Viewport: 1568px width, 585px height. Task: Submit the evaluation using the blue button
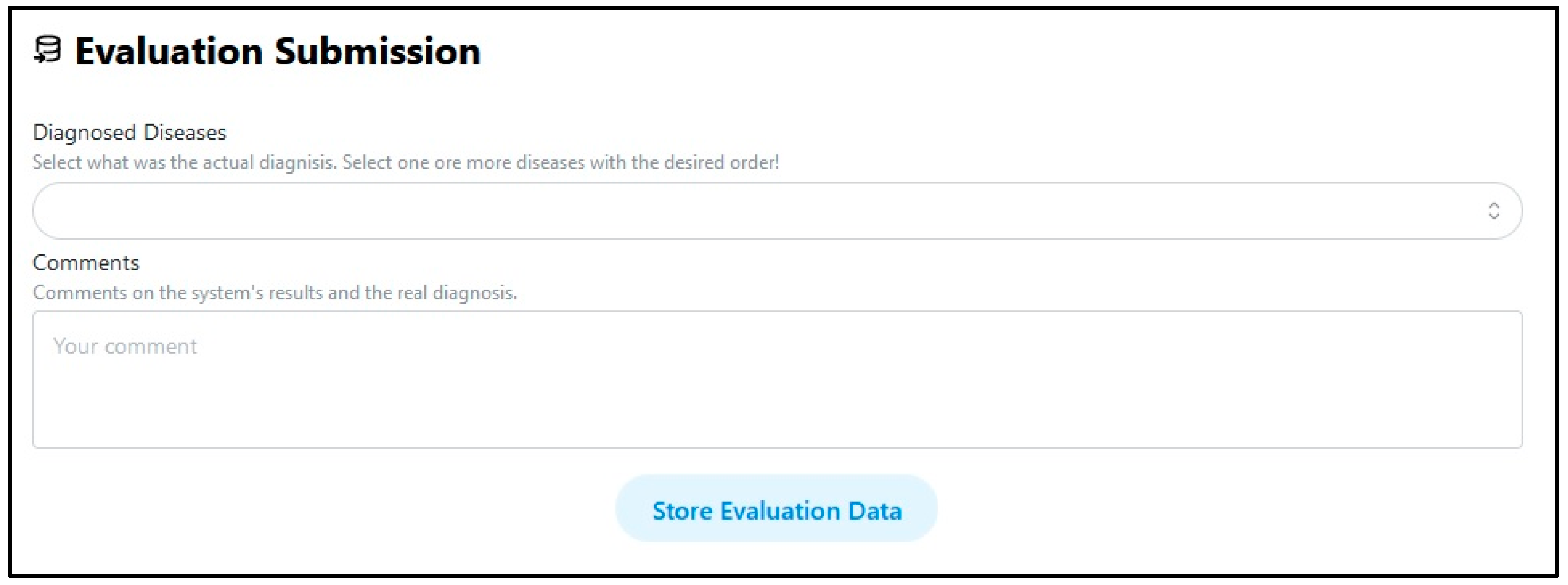click(776, 509)
